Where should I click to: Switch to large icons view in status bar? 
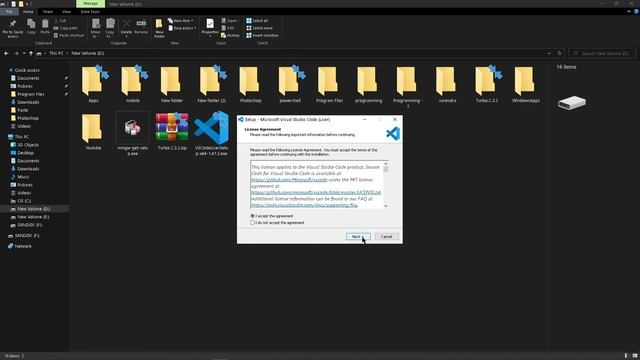pos(635,356)
